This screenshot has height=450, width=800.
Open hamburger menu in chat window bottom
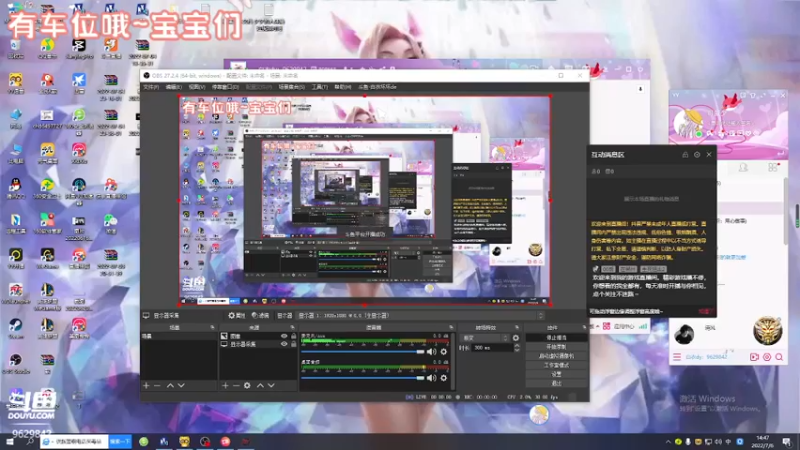(x=677, y=357)
